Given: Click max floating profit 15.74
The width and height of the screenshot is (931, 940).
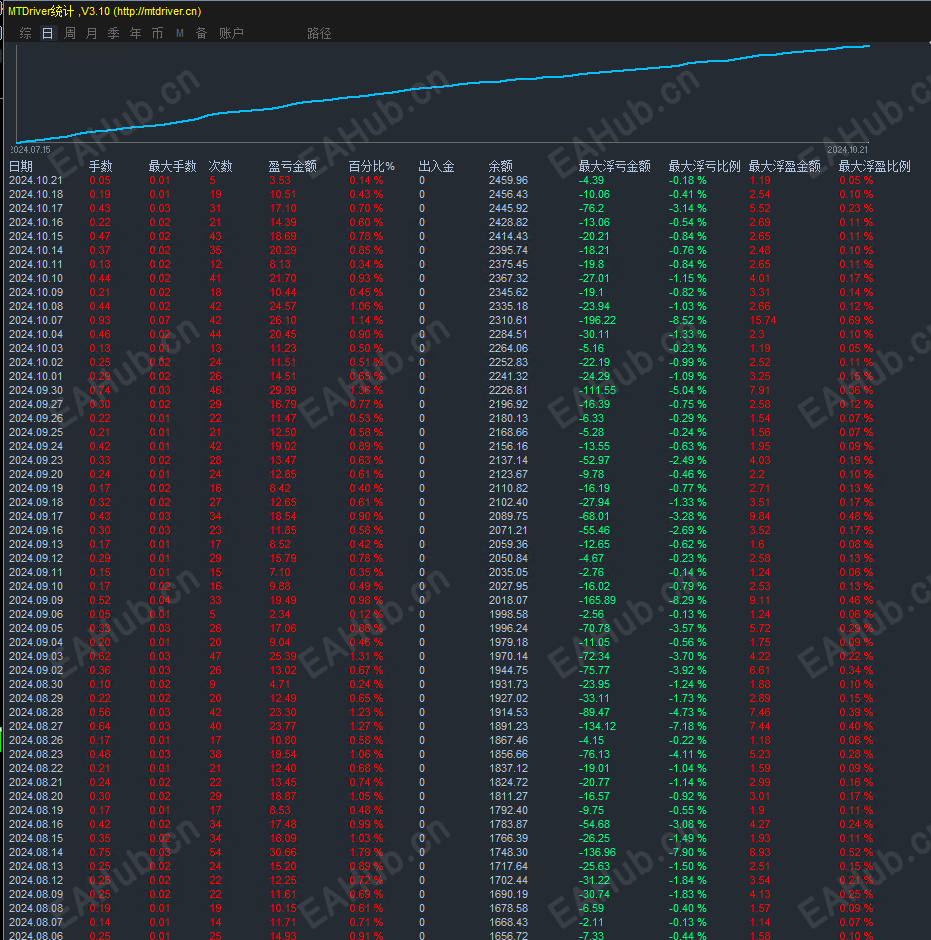Looking at the screenshot, I should pyautogui.click(x=763, y=320).
